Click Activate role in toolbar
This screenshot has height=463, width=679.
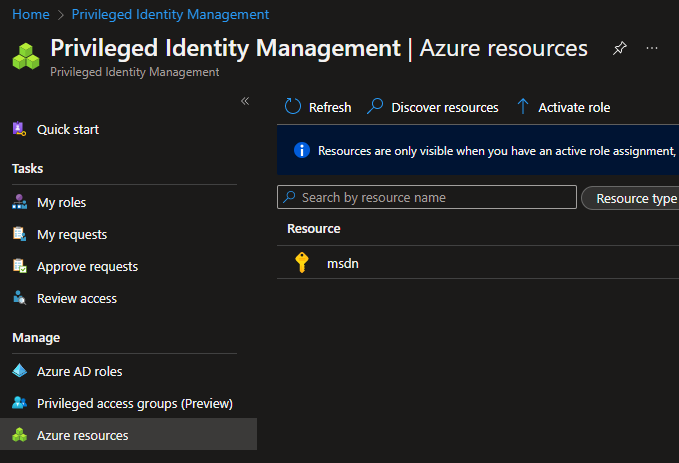pos(563,107)
